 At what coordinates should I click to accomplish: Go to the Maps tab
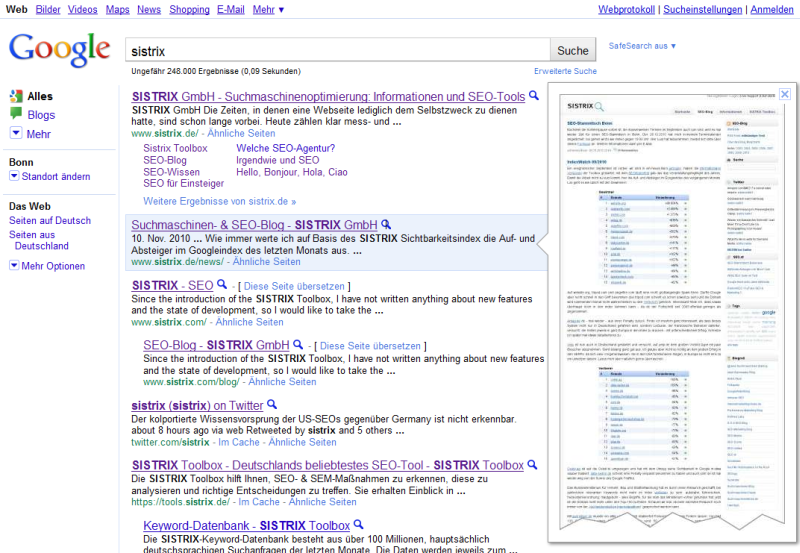(x=117, y=9)
